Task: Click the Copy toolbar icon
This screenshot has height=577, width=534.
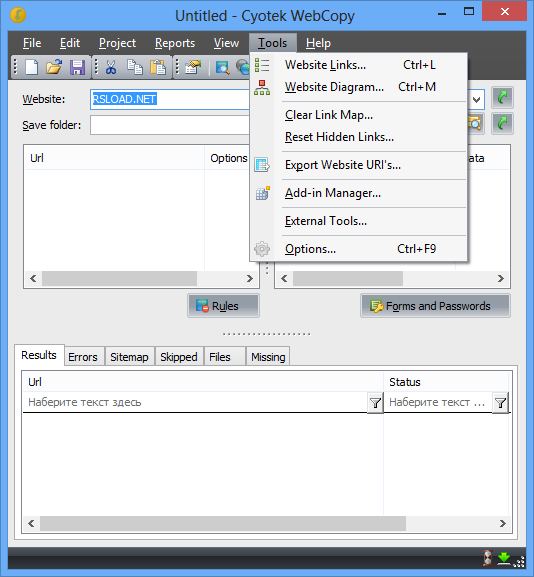Action: 135,67
